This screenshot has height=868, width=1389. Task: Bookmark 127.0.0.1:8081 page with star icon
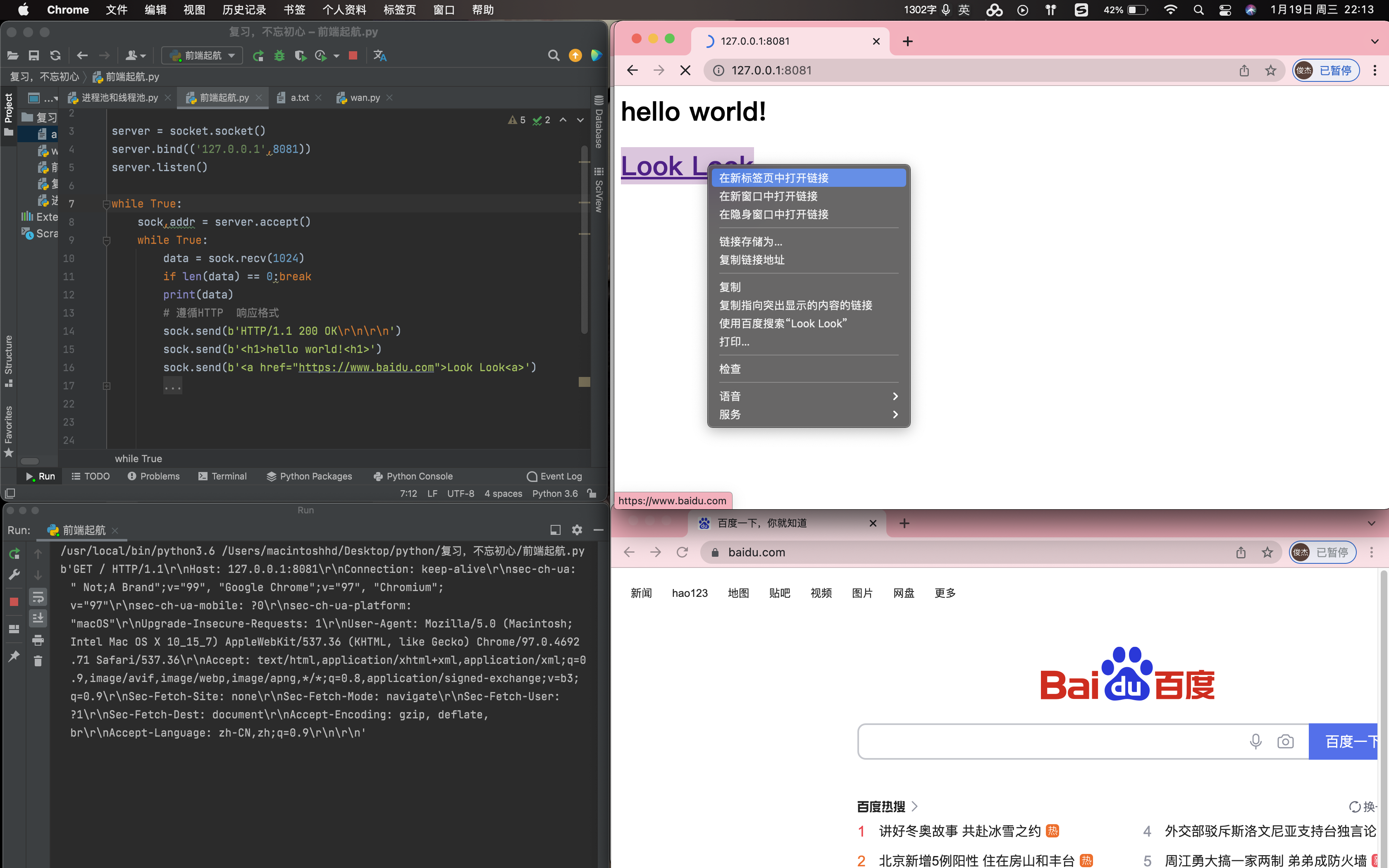[x=1270, y=71]
